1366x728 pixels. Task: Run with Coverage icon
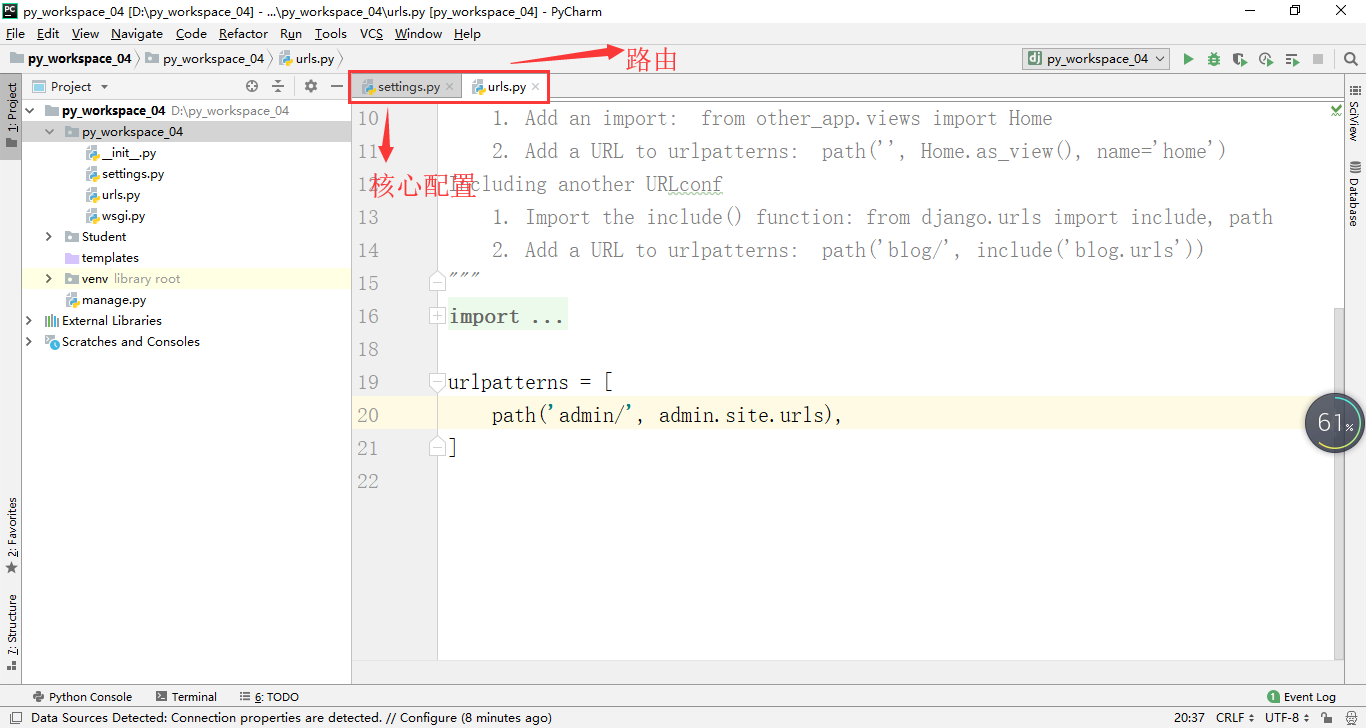pos(1240,59)
